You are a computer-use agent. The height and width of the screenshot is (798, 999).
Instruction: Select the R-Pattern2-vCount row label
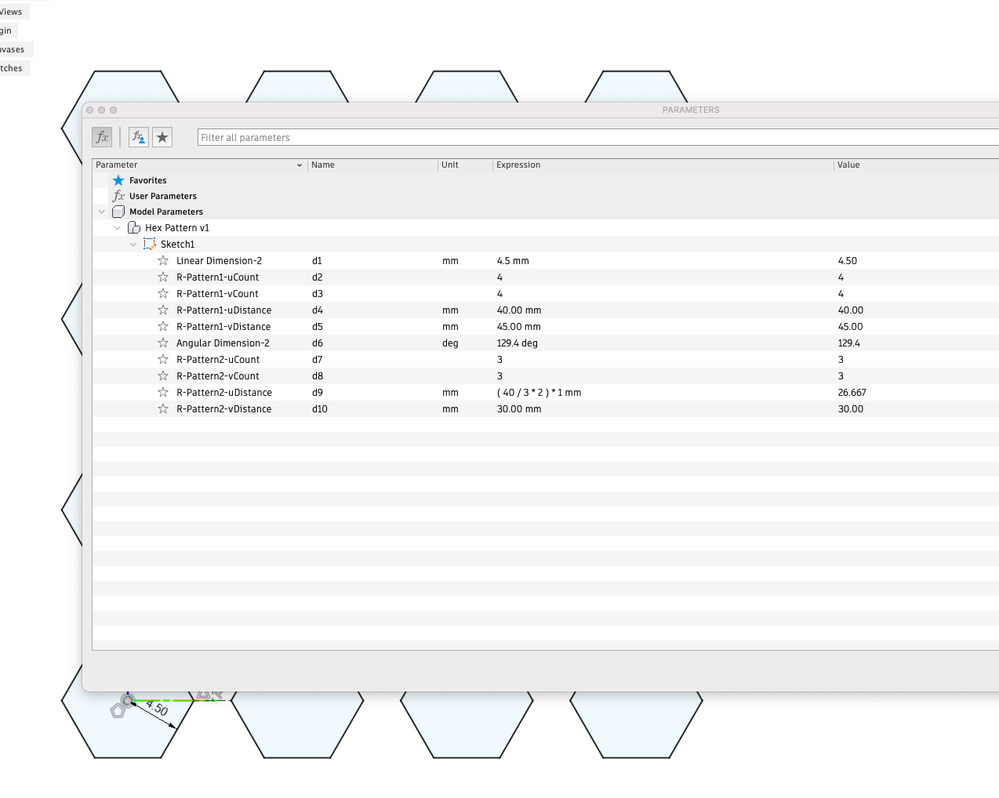point(218,376)
